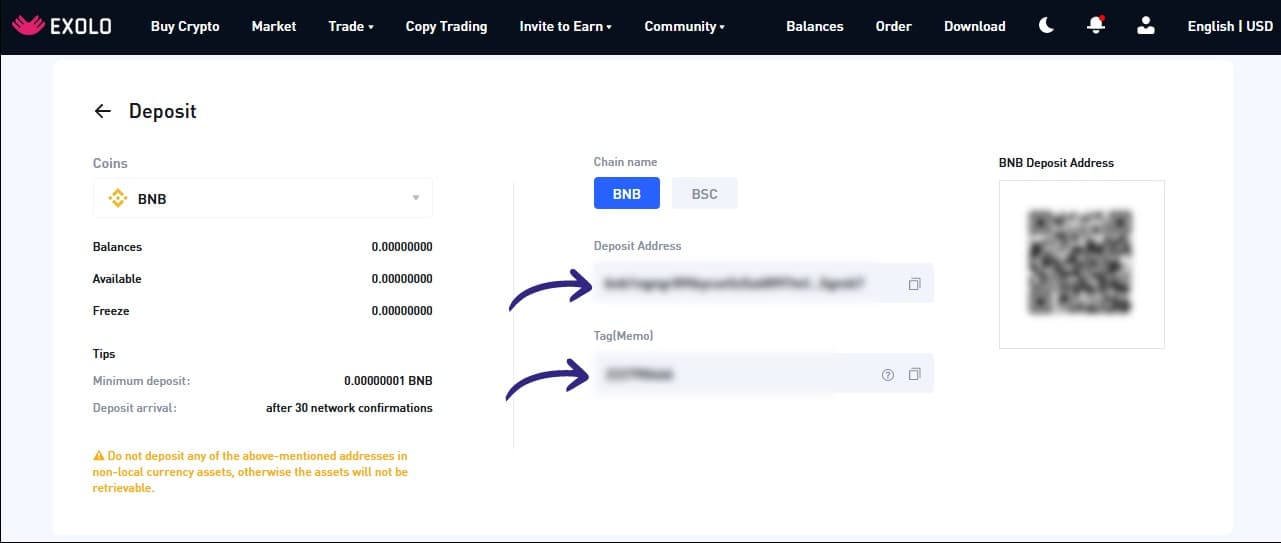Expand the Community menu

(x=685, y=26)
